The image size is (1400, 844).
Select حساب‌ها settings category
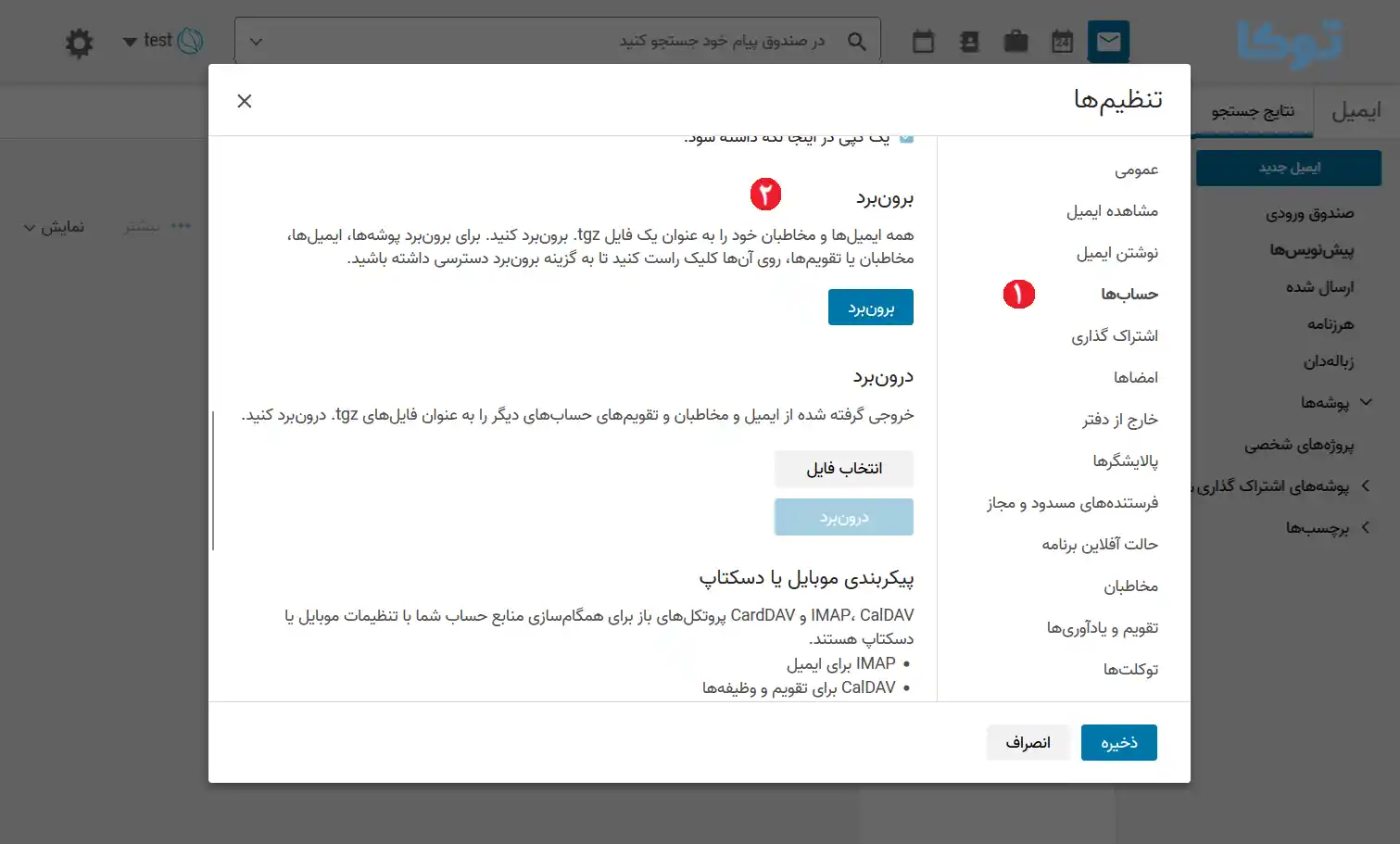click(x=1129, y=295)
